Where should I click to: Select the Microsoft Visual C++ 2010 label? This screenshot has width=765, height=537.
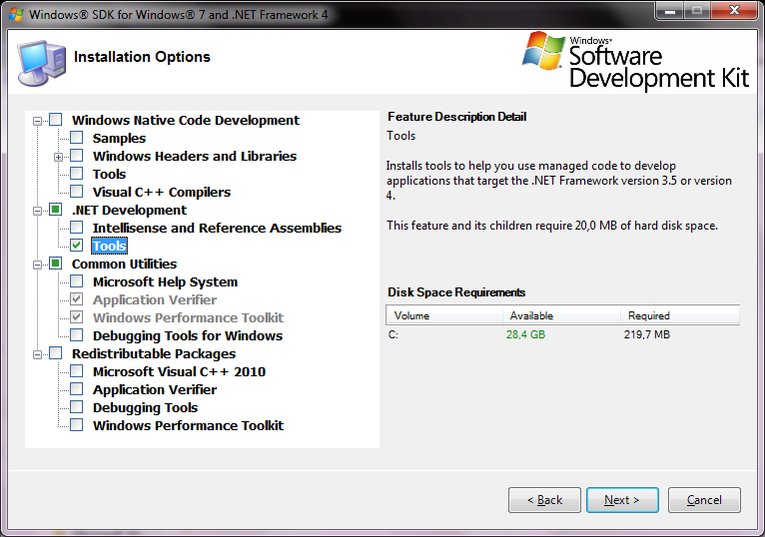(x=179, y=372)
